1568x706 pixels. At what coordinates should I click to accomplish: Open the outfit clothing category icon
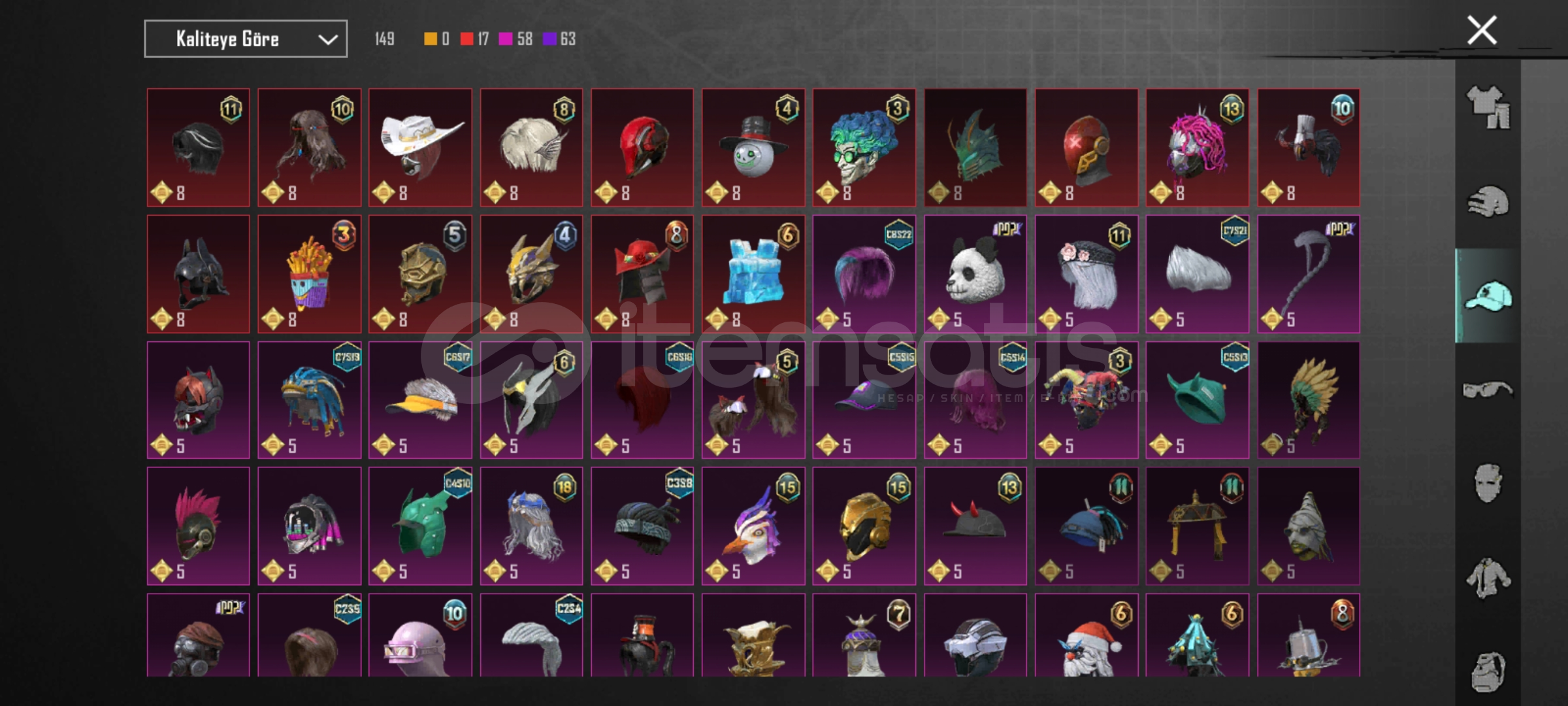click(1488, 107)
